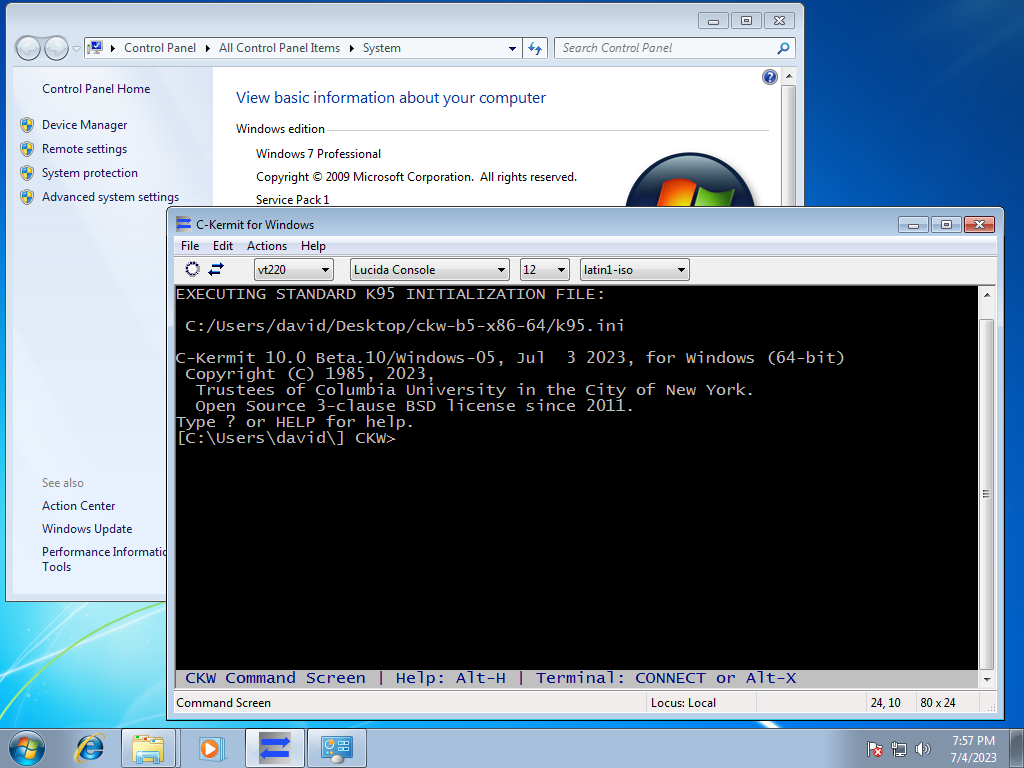Click the Kermit terminal vertical scrollbar thumb
The image size is (1024, 768).
click(x=987, y=494)
